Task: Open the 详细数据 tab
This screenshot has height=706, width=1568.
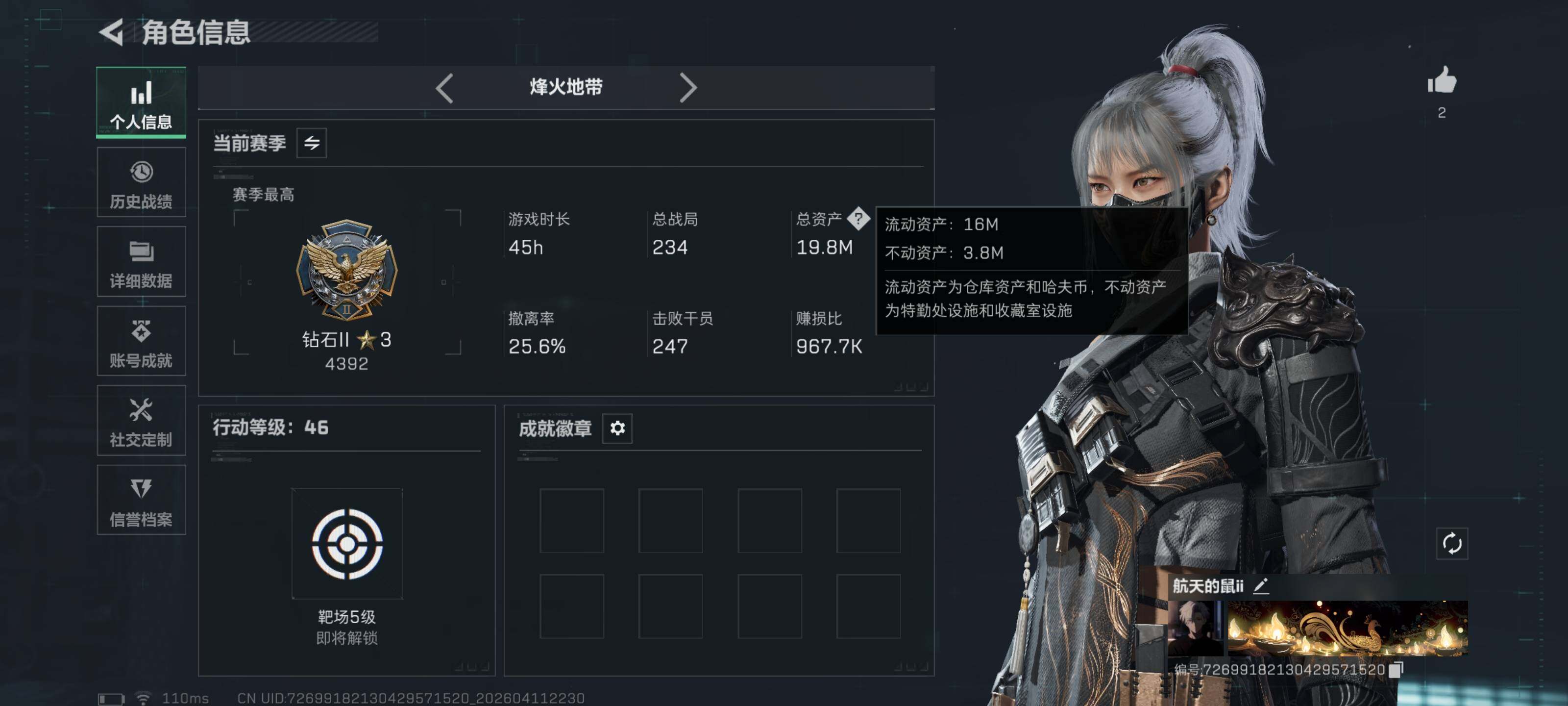Action: 141,261
